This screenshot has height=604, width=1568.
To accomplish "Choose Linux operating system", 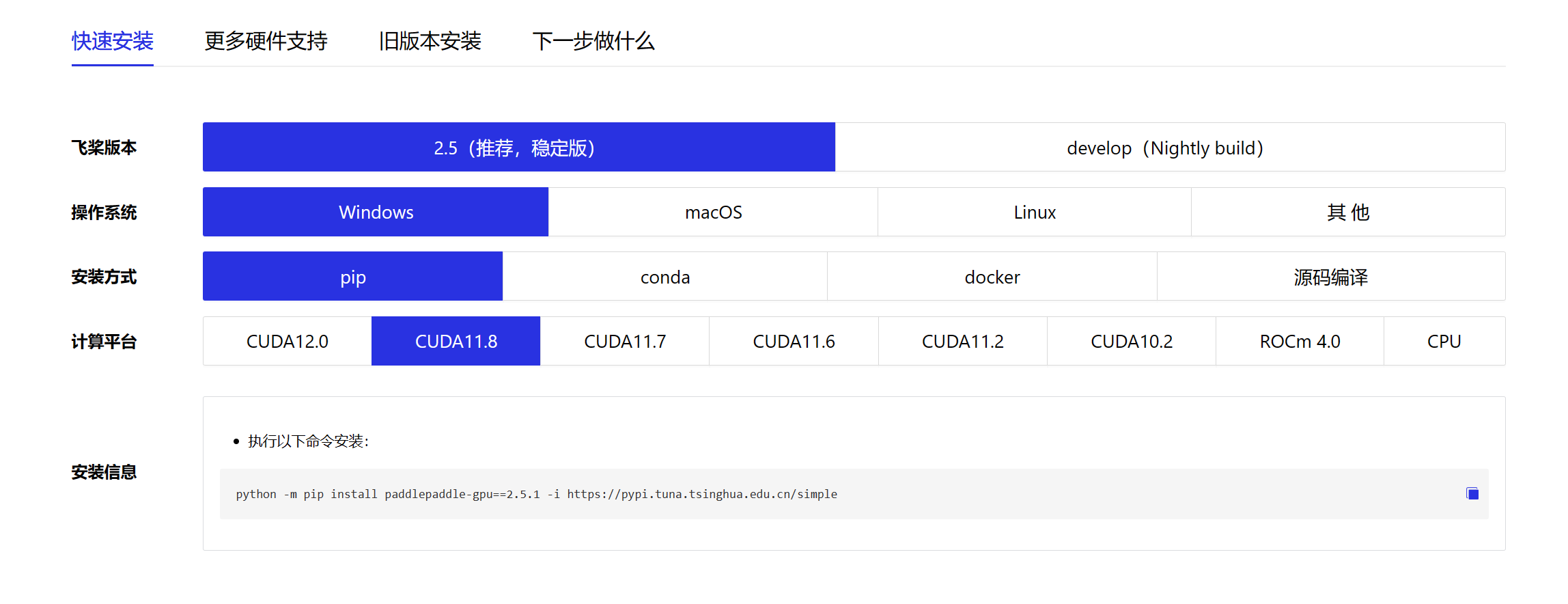I will [1035, 212].
